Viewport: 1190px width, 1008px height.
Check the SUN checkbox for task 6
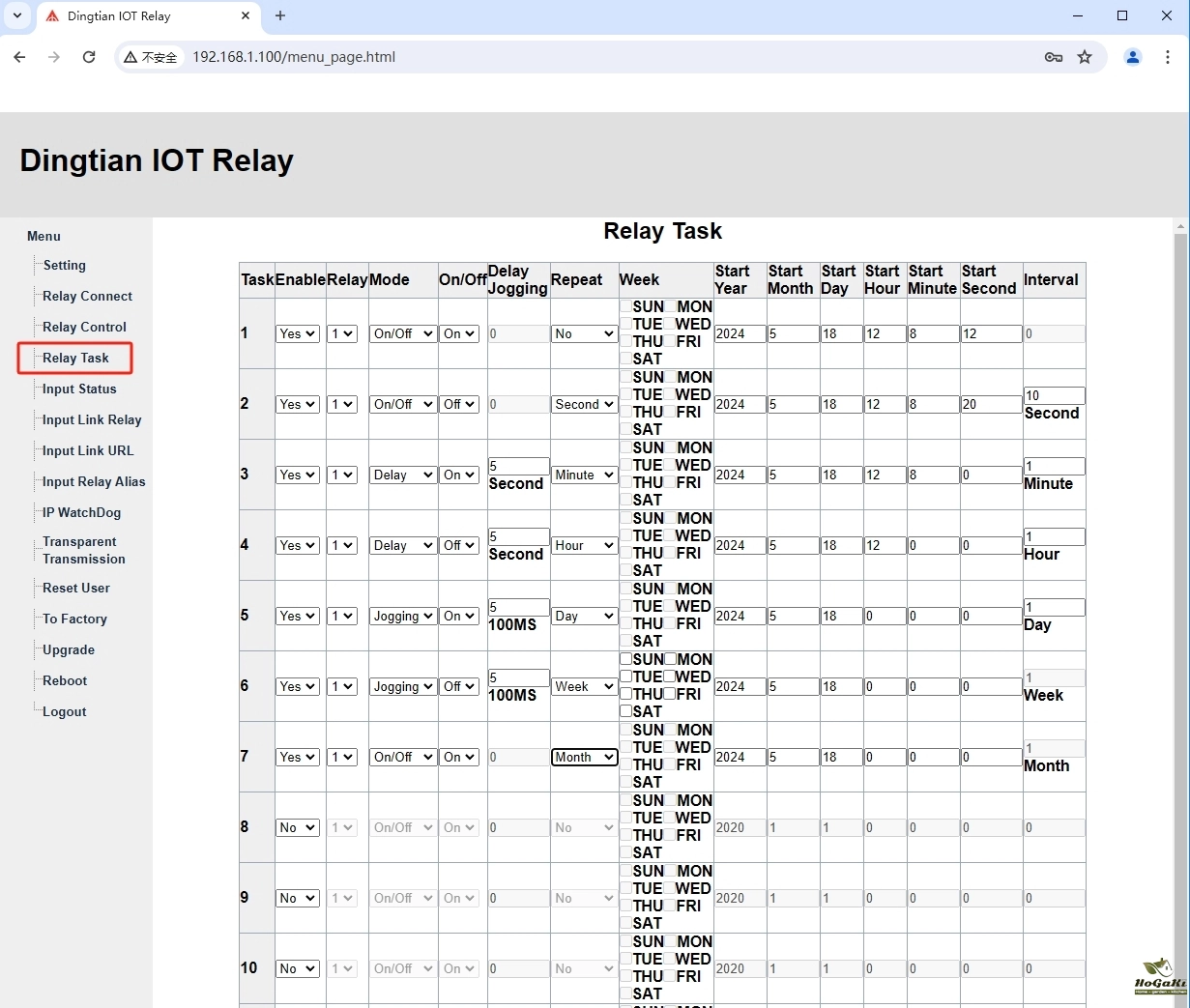(x=625, y=659)
